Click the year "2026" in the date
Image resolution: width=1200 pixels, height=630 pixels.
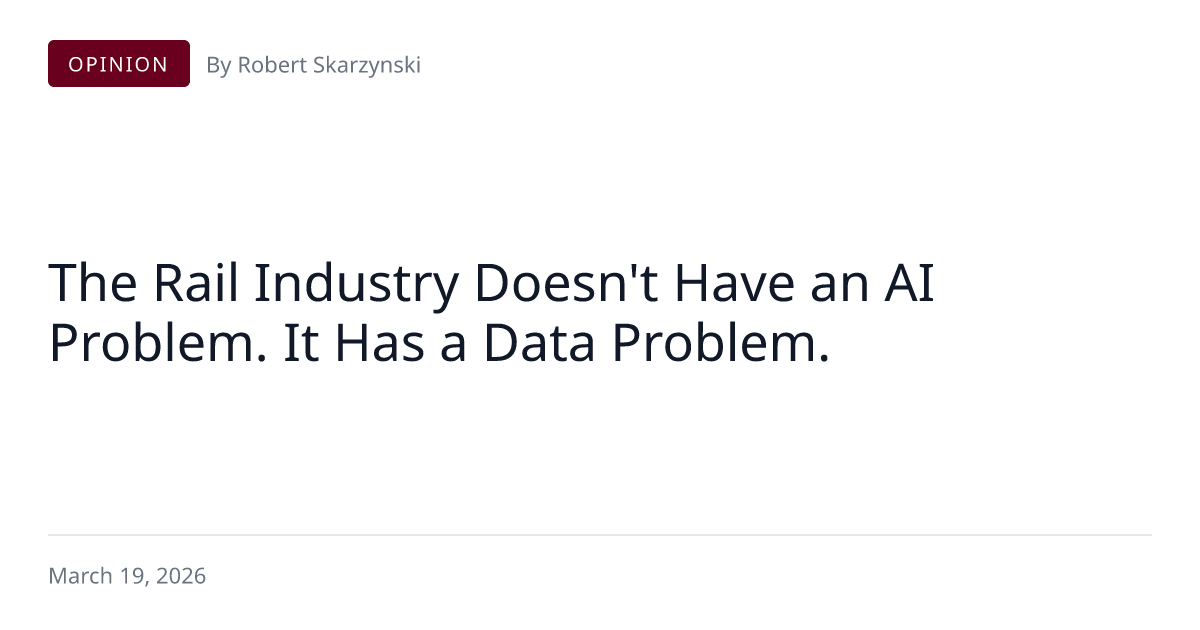(x=180, y=576)
